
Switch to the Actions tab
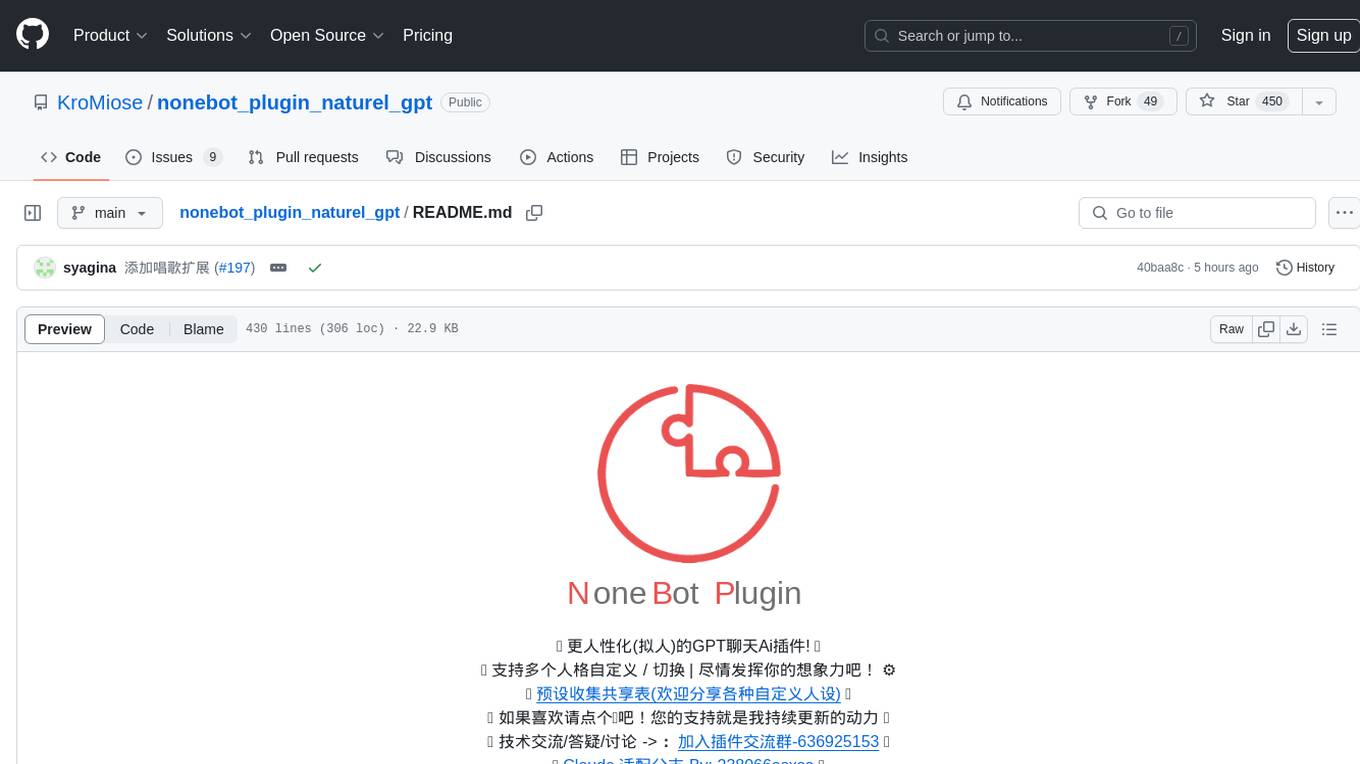[x=557, y=157]
